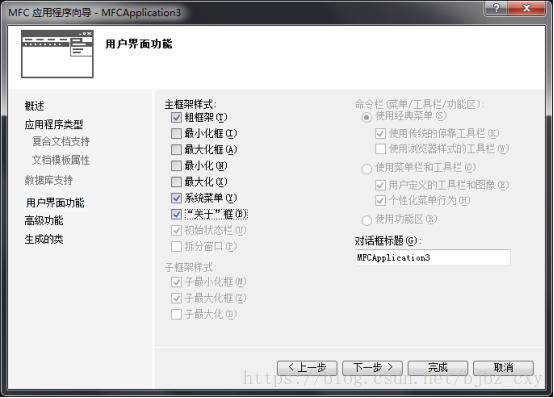The width and height of the screenshot is (554, 398).
Task: Toggle the 粗框架 checkbox
Action: 176,117
